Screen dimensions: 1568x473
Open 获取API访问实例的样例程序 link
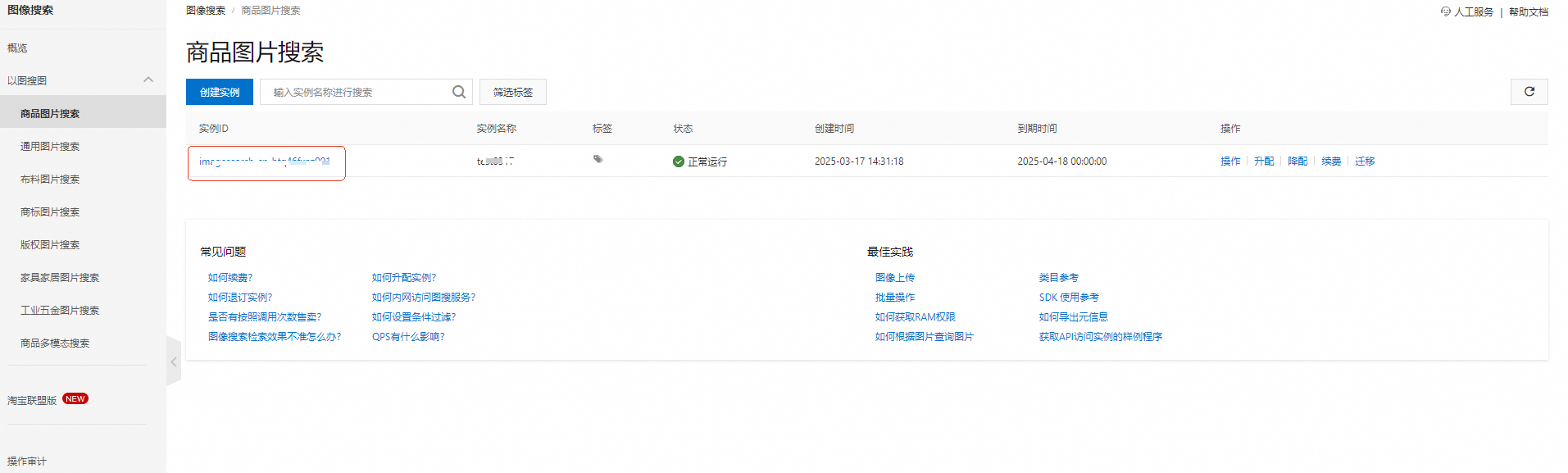tap(1101, 337)
